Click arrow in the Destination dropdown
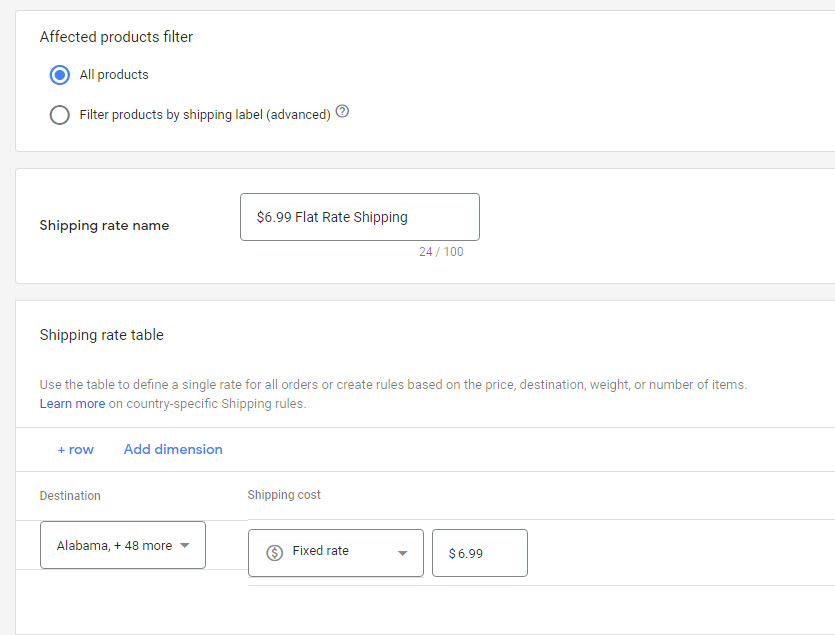 [185, 546]
